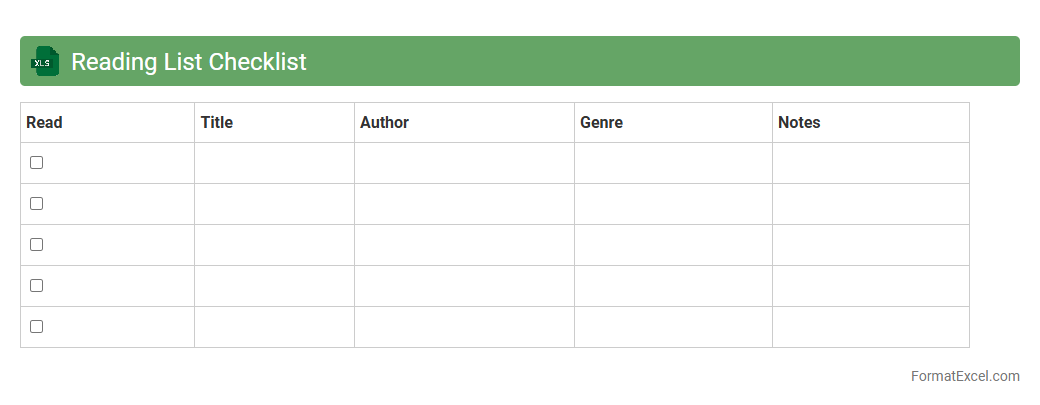Select the Title column header
Viewport: 1040px width, 405px height.
pyautogui.click(x=217, y=122)
